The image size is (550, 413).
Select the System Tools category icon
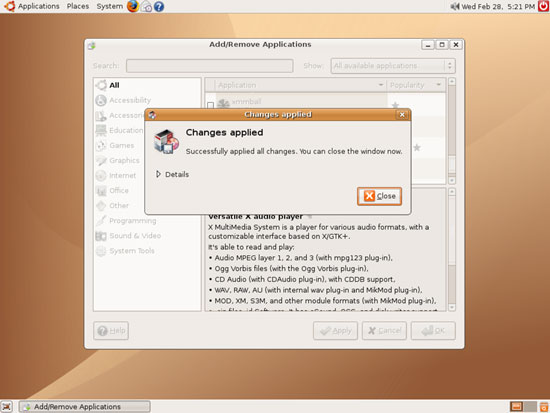101,251
